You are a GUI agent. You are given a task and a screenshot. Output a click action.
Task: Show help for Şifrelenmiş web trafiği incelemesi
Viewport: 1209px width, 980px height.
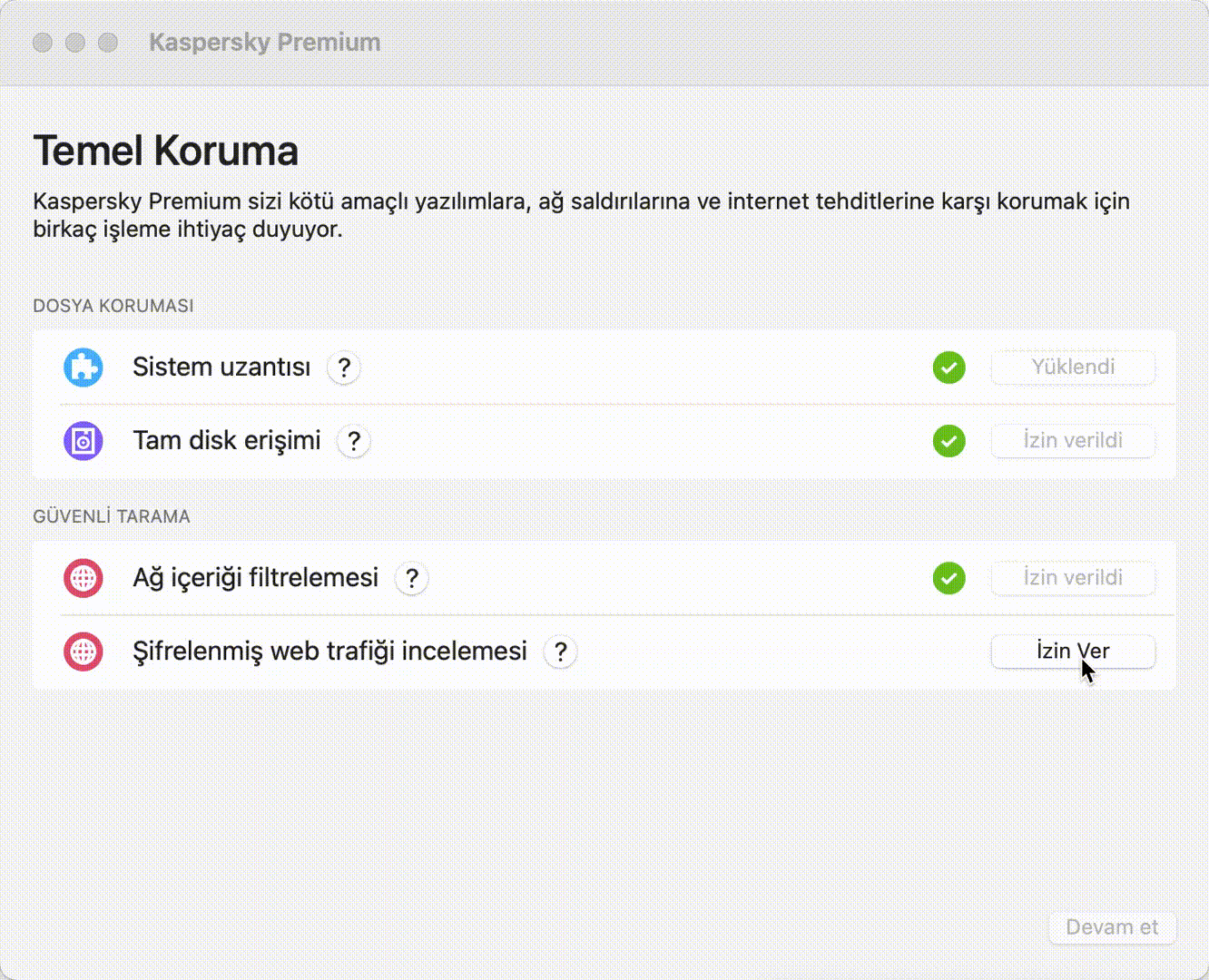[561, 652]
